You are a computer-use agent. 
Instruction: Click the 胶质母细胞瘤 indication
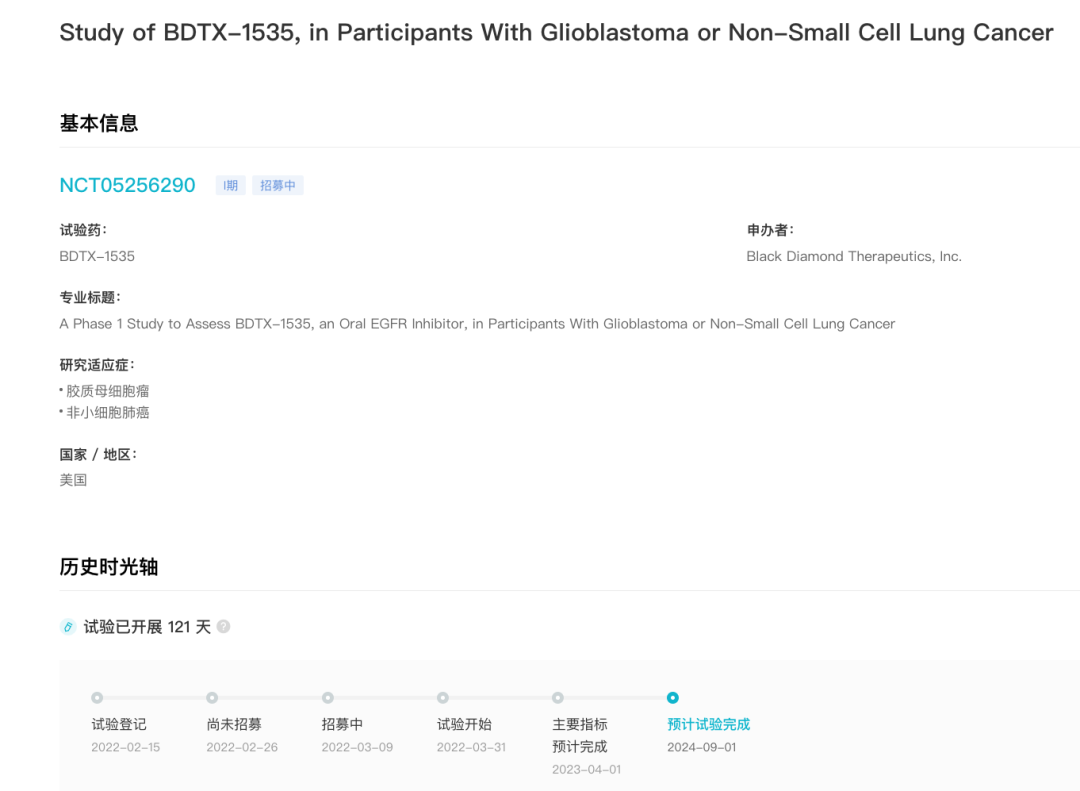click(x=108, y=391)
